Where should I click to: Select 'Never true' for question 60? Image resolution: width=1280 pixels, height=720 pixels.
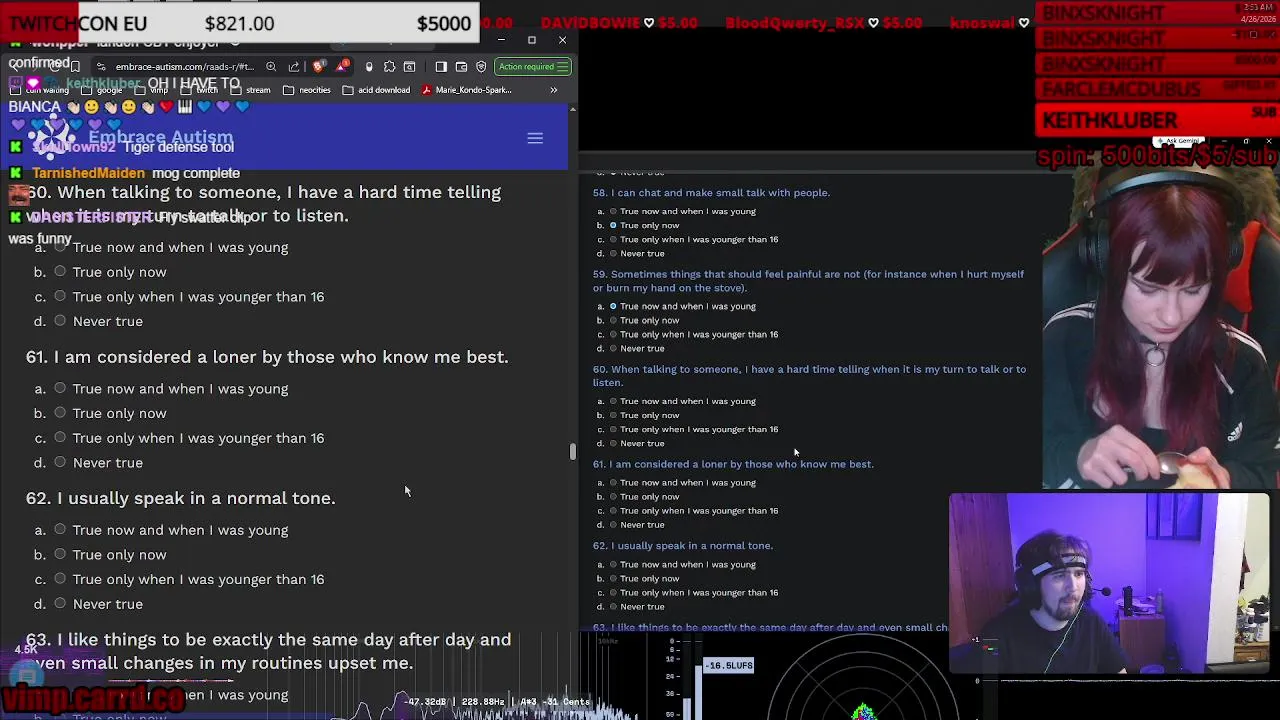pyautogui.click(x=60, y=321)
